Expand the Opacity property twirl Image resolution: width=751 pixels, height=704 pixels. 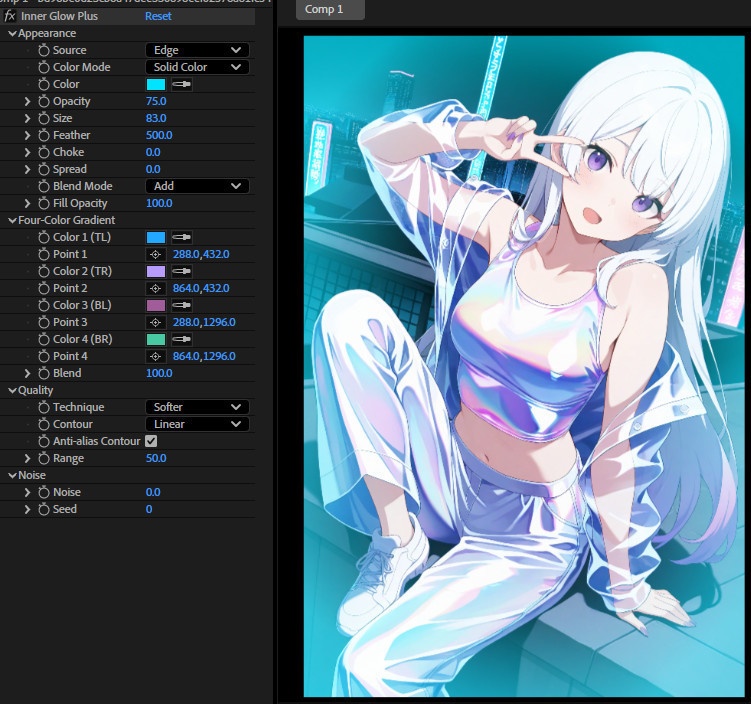(27, 101)
